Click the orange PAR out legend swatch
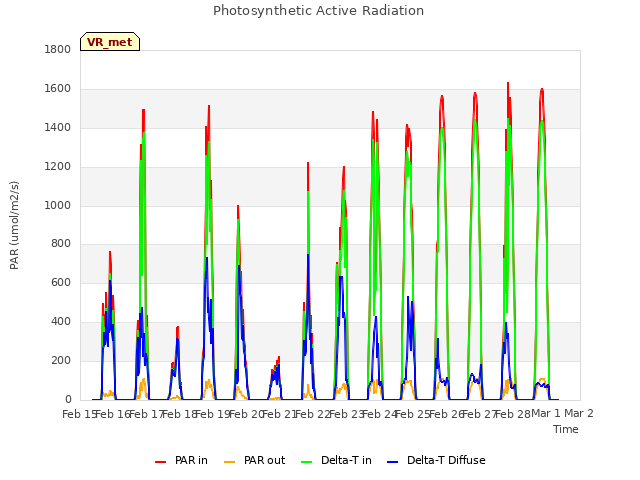Screen dimensions: 640x480 pos(230,461)
